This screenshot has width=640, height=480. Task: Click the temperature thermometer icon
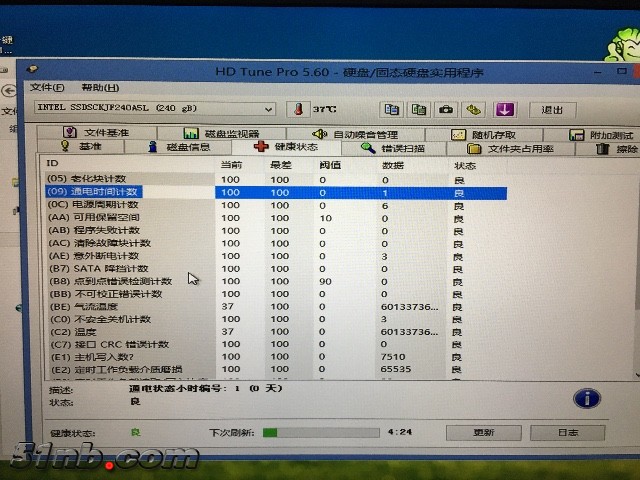297,109
